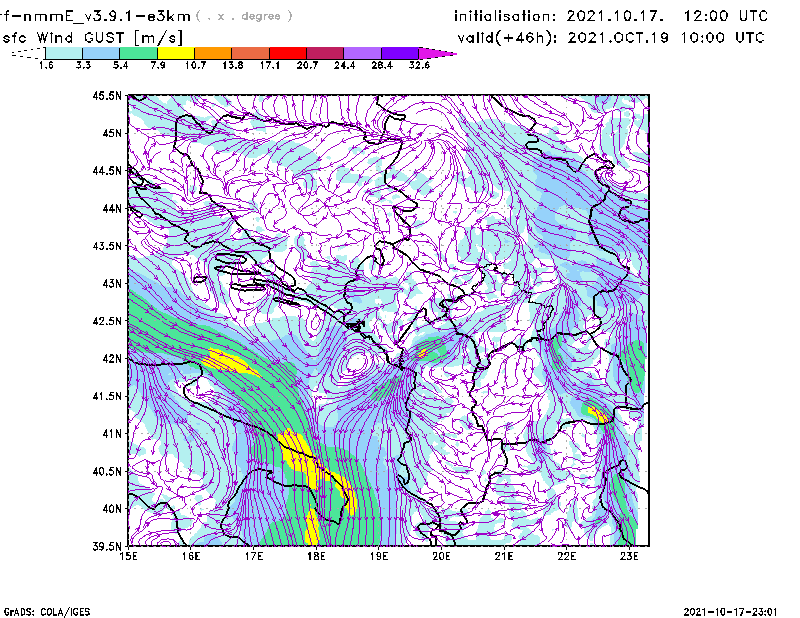This screenshot has width=800, height=618.
Task: Click the "32.6" legend value
Action: 419,65
